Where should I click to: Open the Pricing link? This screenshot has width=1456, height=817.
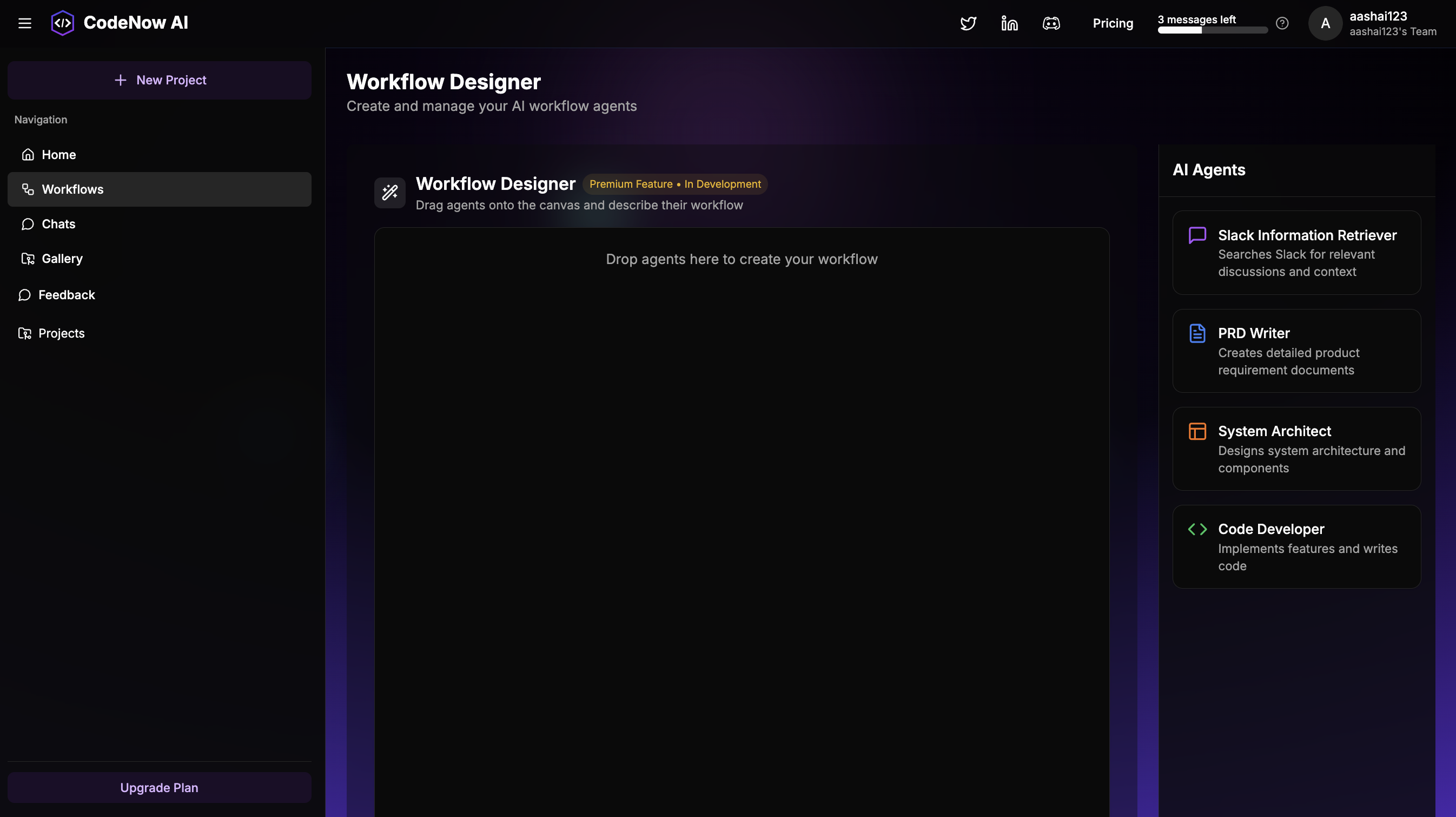[1113, 23]
